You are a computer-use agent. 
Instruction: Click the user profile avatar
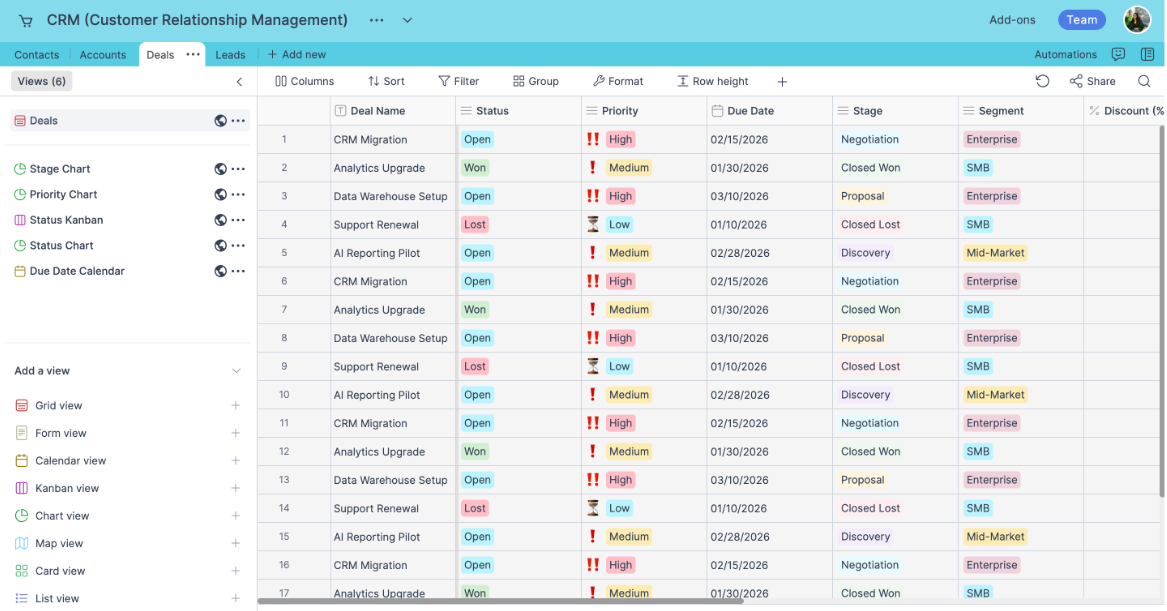coord(1137,20)
